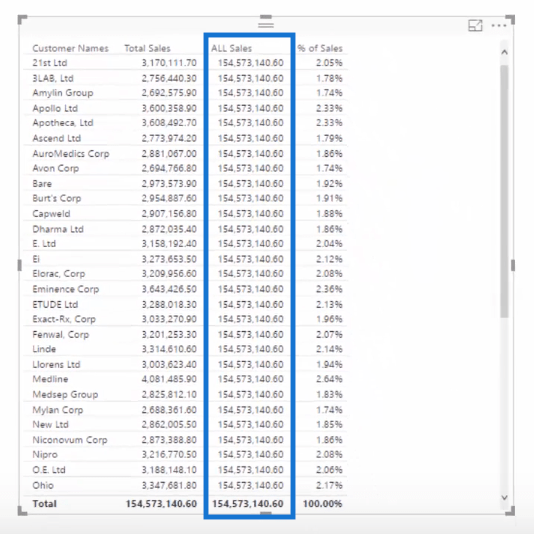Click the Focus mode icon
534x534 pixels.
[475, 26]
